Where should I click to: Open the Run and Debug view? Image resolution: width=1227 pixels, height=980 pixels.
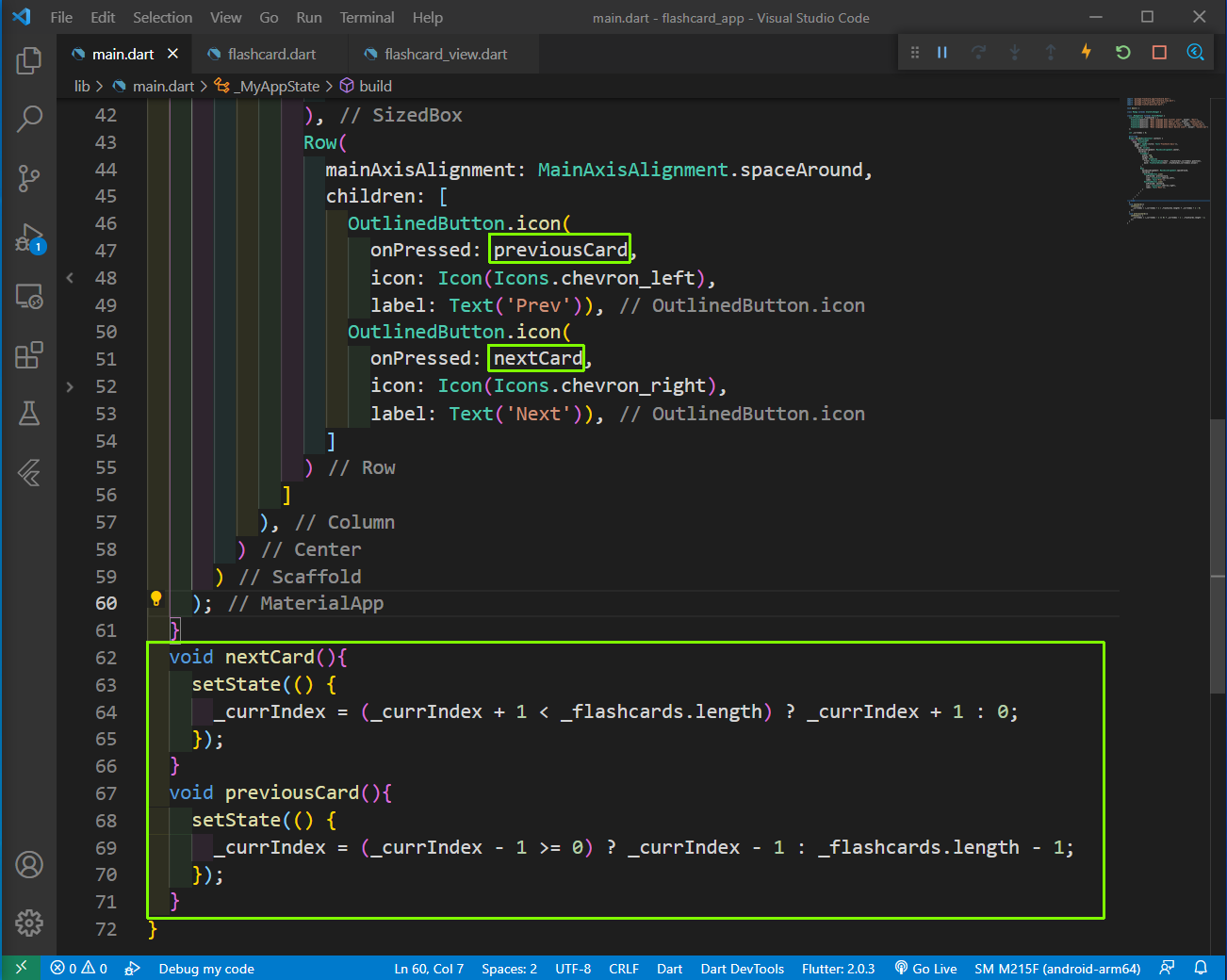pyautogui.click(x=29, y=237)
